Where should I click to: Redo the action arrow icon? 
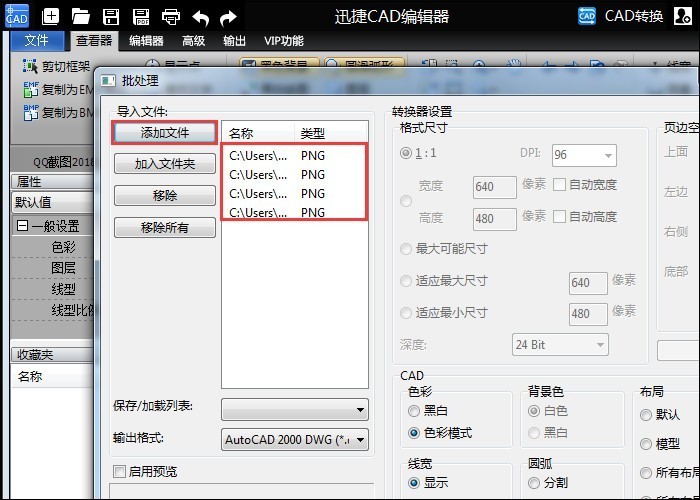pos(229,18)
